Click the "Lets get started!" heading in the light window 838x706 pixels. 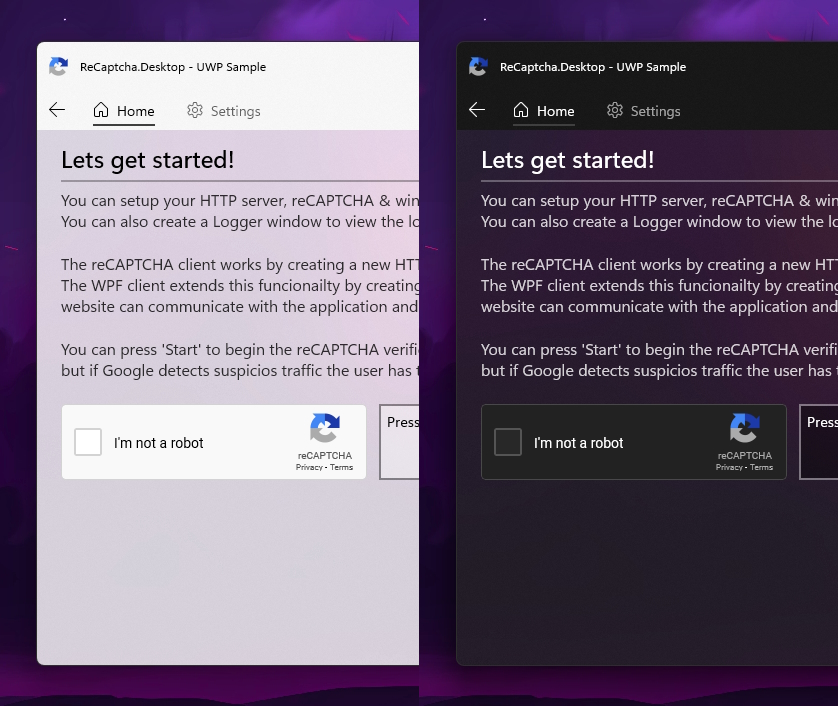coord(148,160)
